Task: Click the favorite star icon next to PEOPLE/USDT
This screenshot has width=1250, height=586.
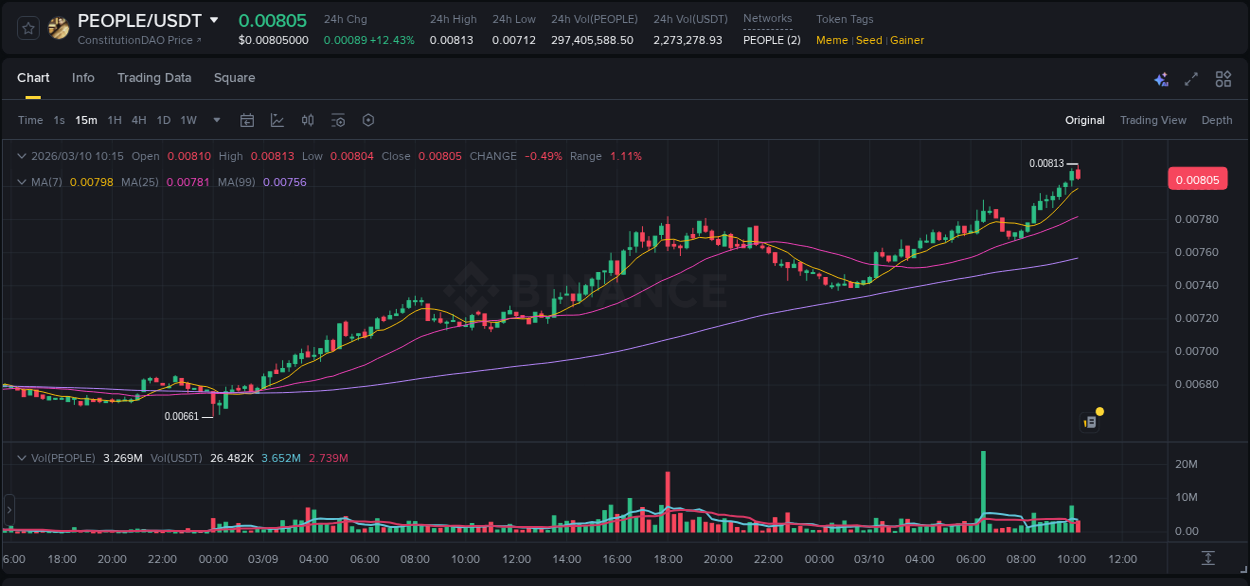Action: [27, 28]
